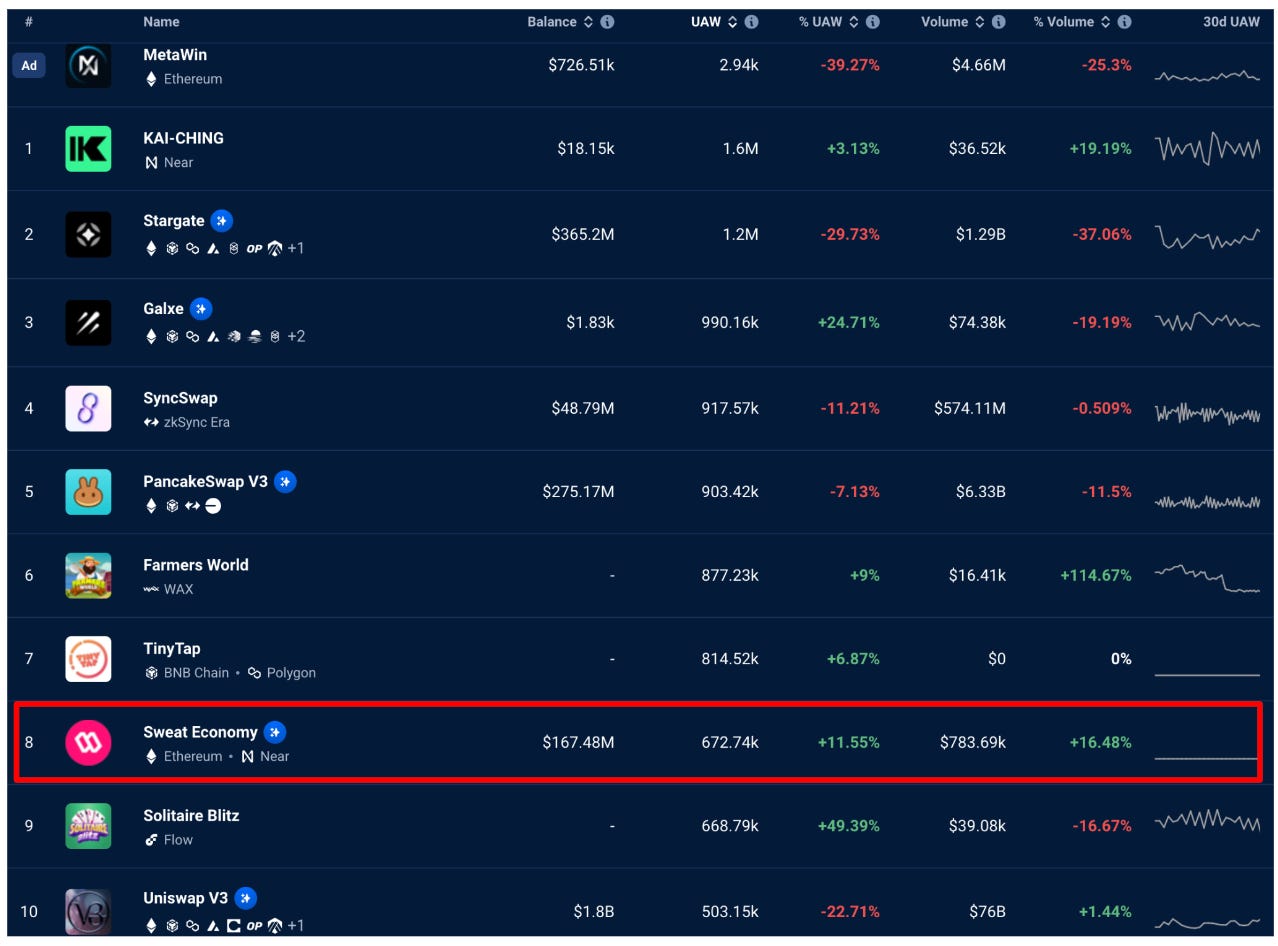Click the verified badge next to Stargate
1278x946 pixels.
click(222, 221)
